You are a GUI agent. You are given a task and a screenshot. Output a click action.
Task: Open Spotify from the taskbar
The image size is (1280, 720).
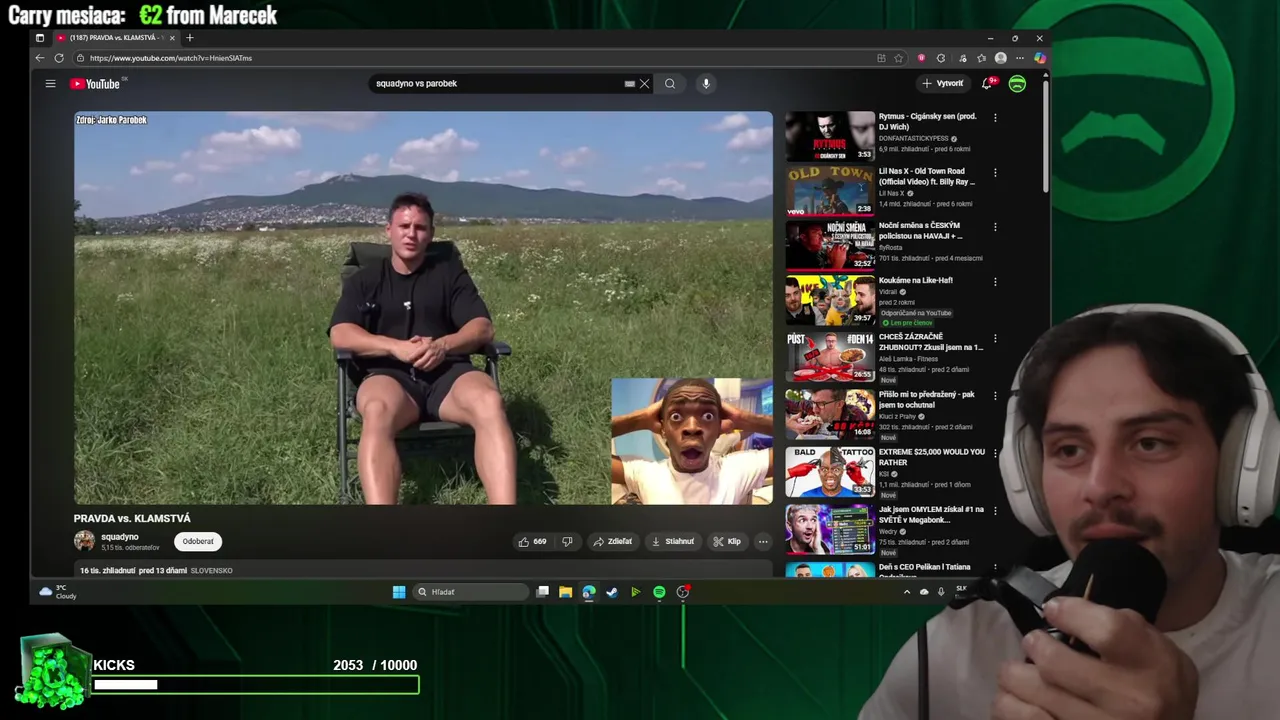pyautogui.click(x=659, y=592)
